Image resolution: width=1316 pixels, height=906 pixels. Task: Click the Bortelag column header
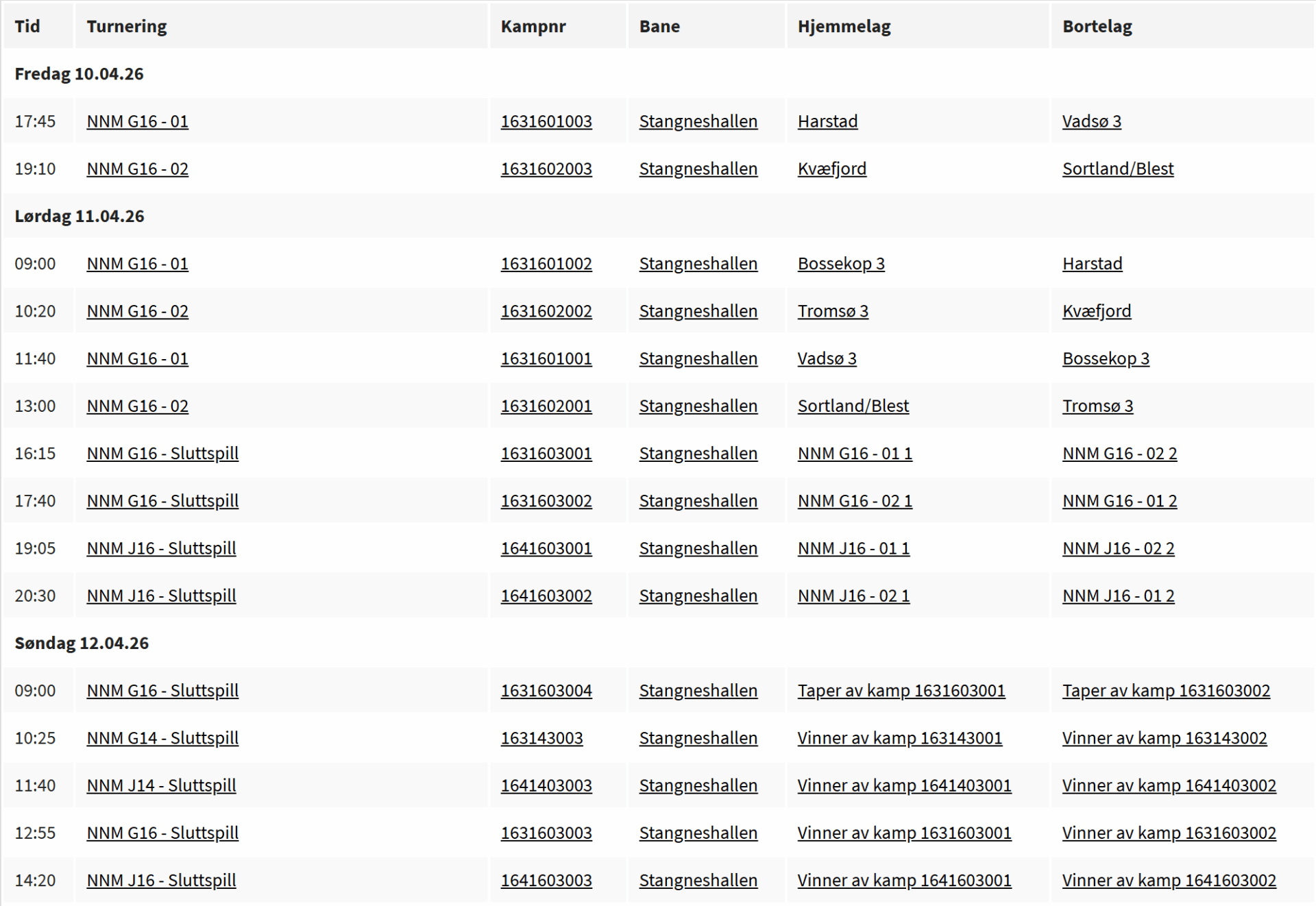[1097, 27]
